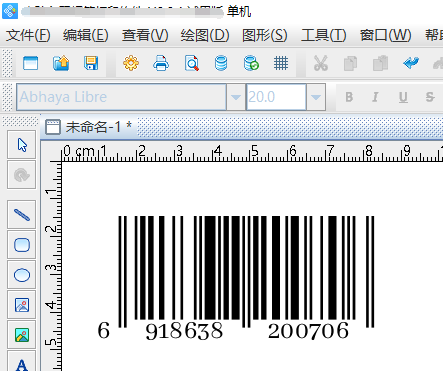The width and height of the screenshot is (443, 371).
Task: Open the database settings icon
Action: point(221,63)
